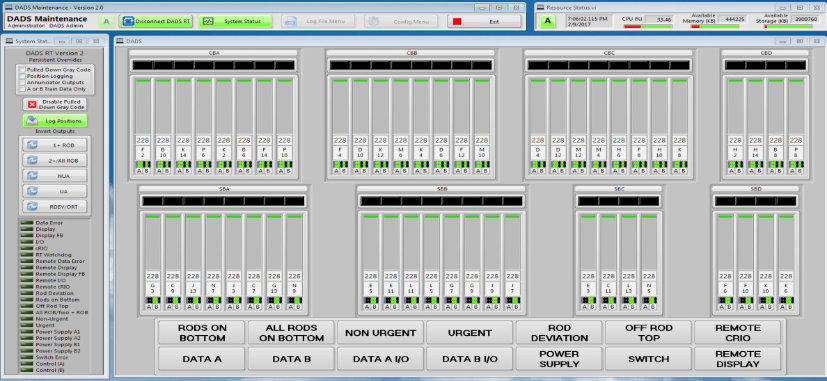The height and width of the screenshot is (381, 827).
Task: Toggle the Position Logging checkbox
Action: (x=22, y=76)
